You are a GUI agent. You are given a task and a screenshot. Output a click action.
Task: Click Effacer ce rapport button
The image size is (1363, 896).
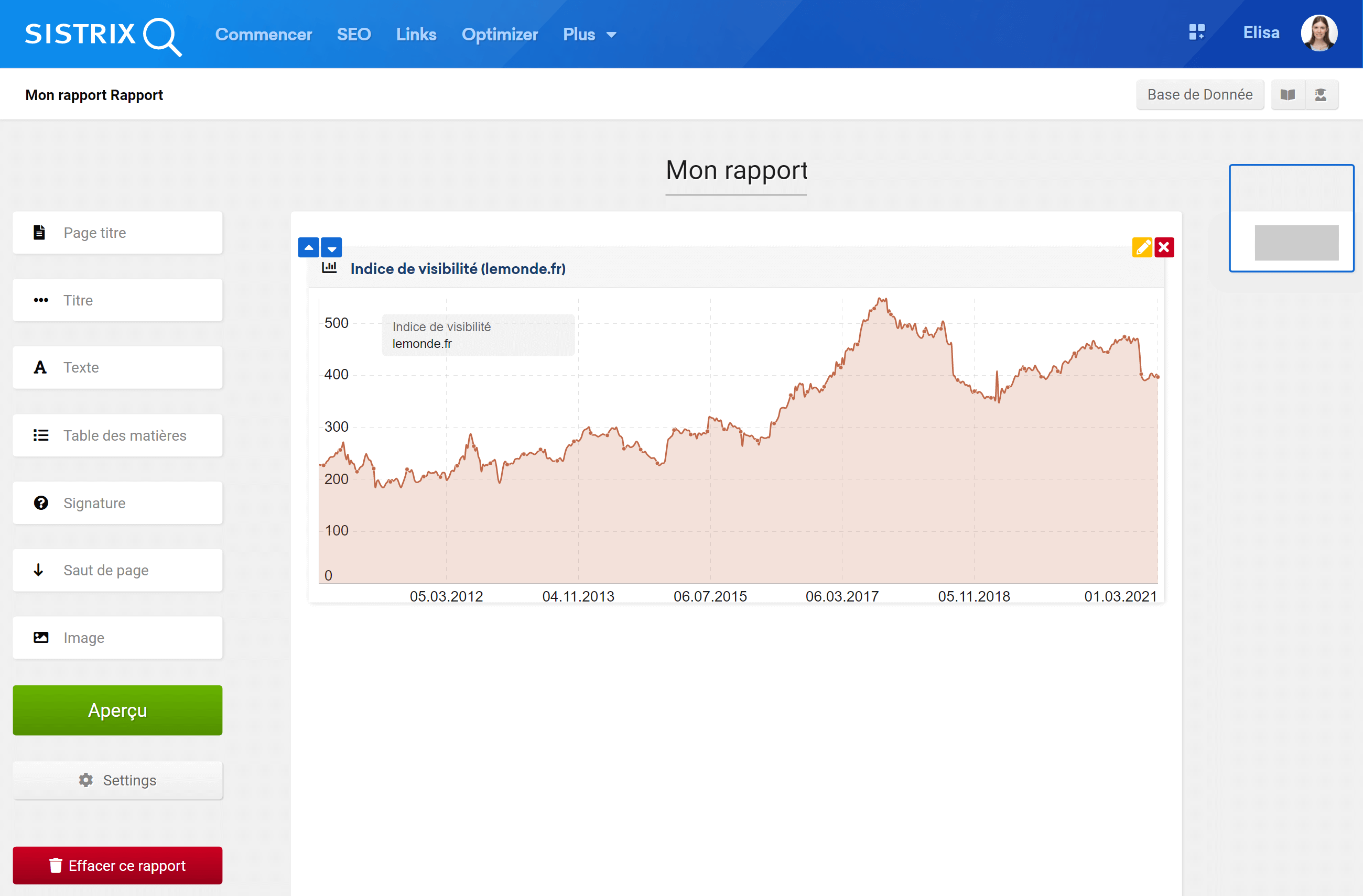[117, 865]
